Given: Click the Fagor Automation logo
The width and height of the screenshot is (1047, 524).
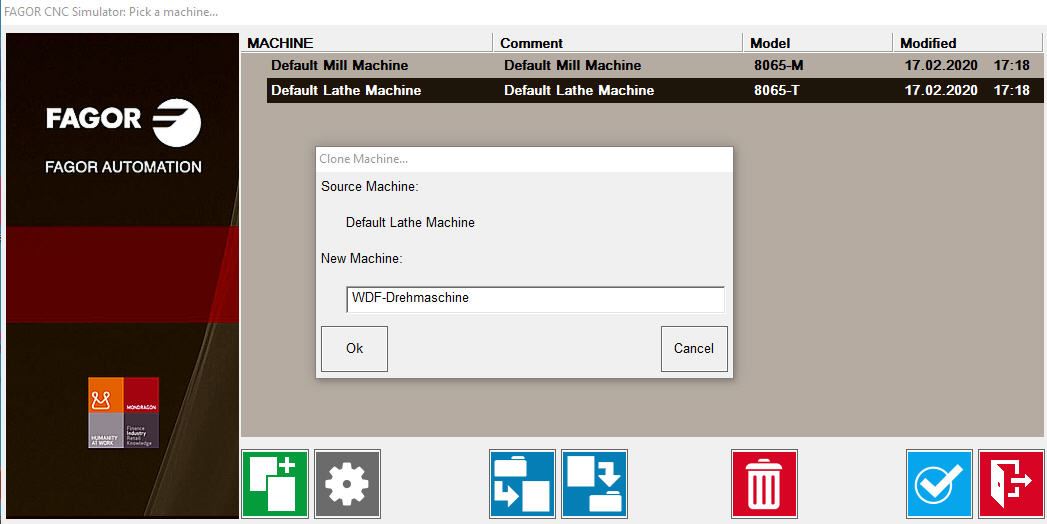Looking at the screenshot, I should pos(124,137).
